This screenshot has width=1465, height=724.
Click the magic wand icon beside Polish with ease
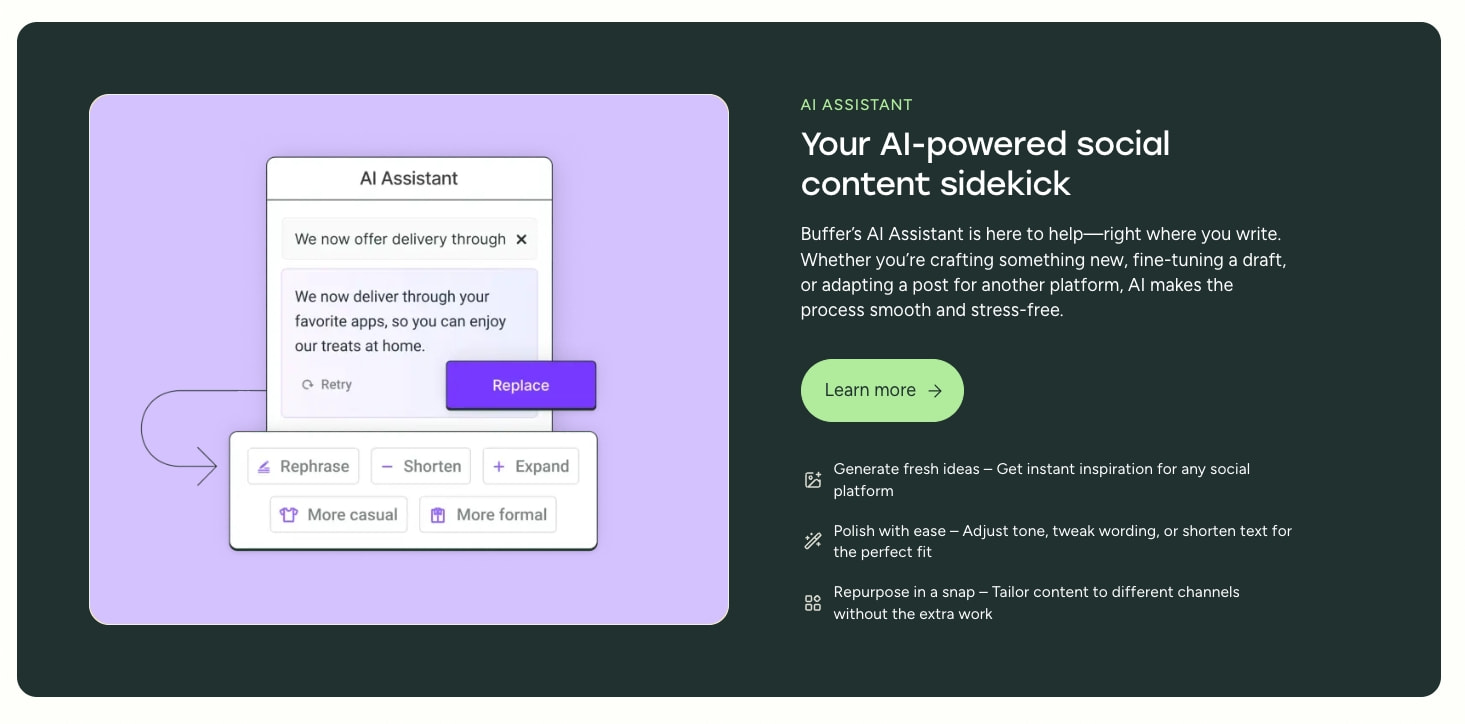[x=813, y=541]
